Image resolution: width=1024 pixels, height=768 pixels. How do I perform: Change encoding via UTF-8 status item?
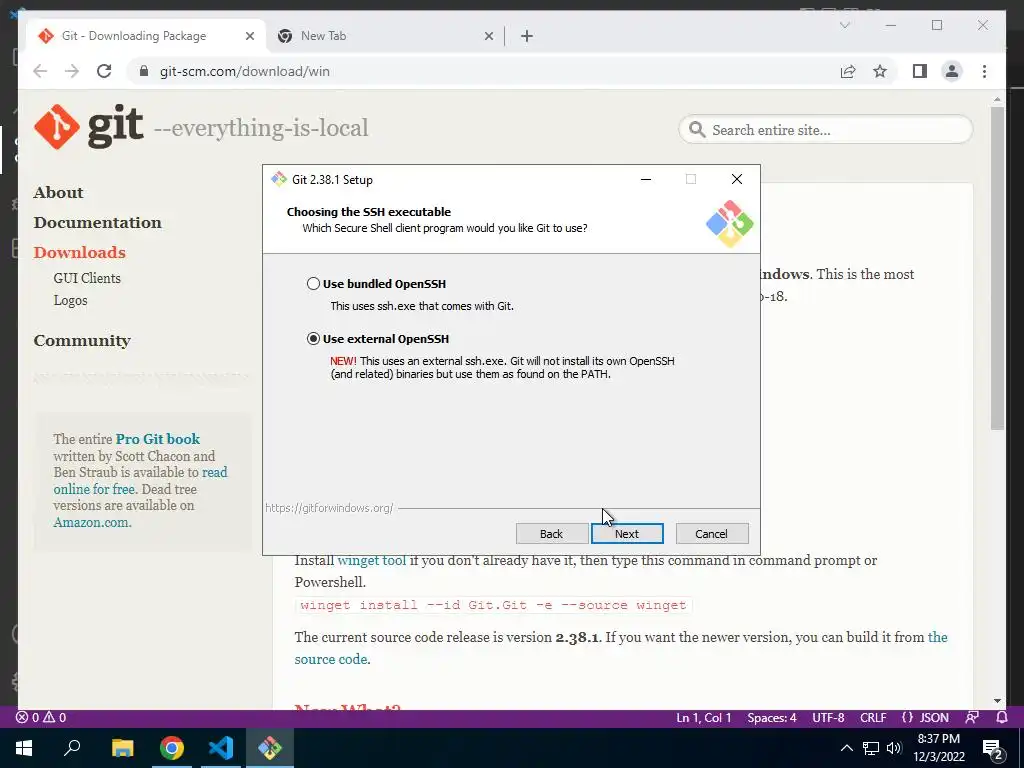[x=828, y=718]
